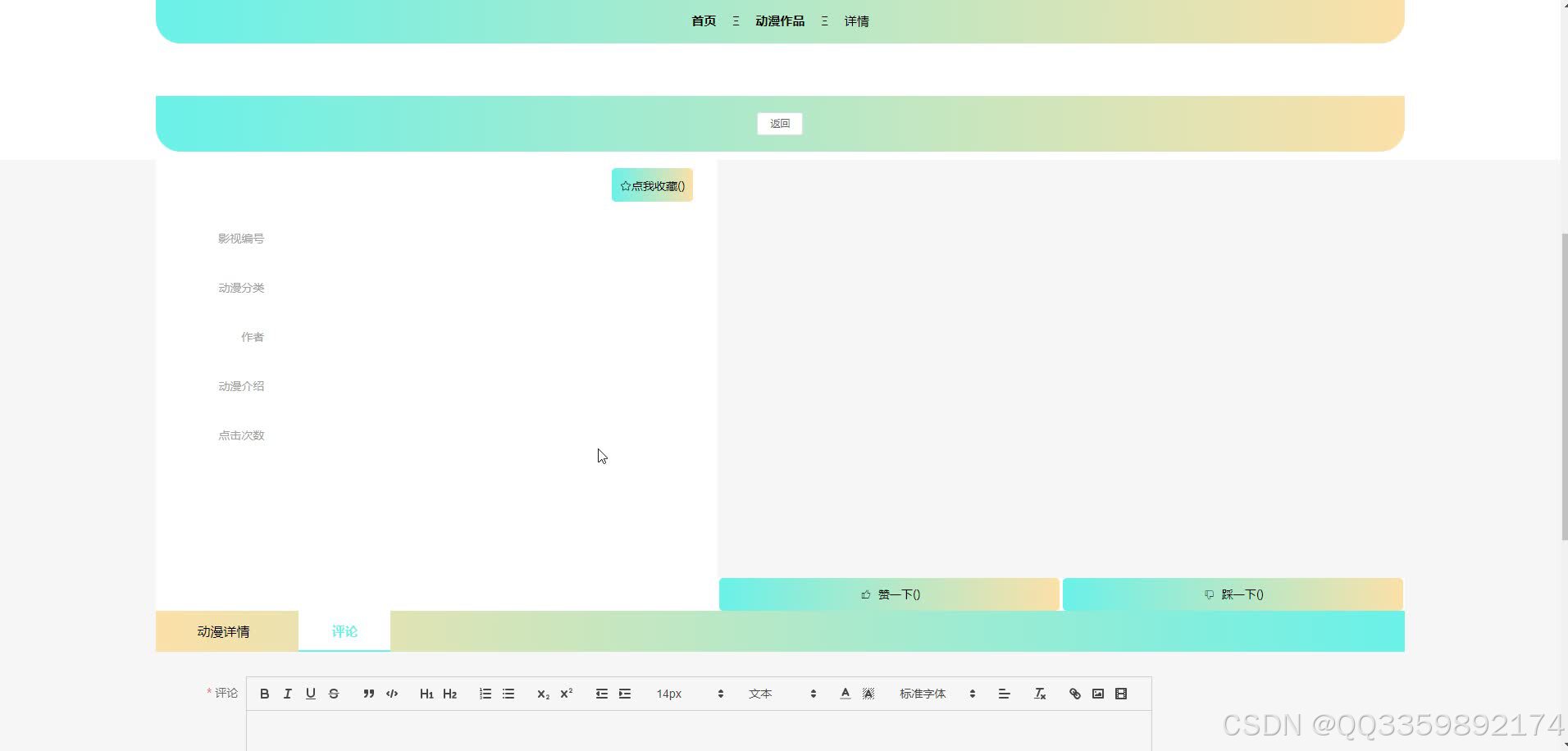Click inside the comment text area
This screenshot has height=751, width=1568.
(x=699, y=731)
